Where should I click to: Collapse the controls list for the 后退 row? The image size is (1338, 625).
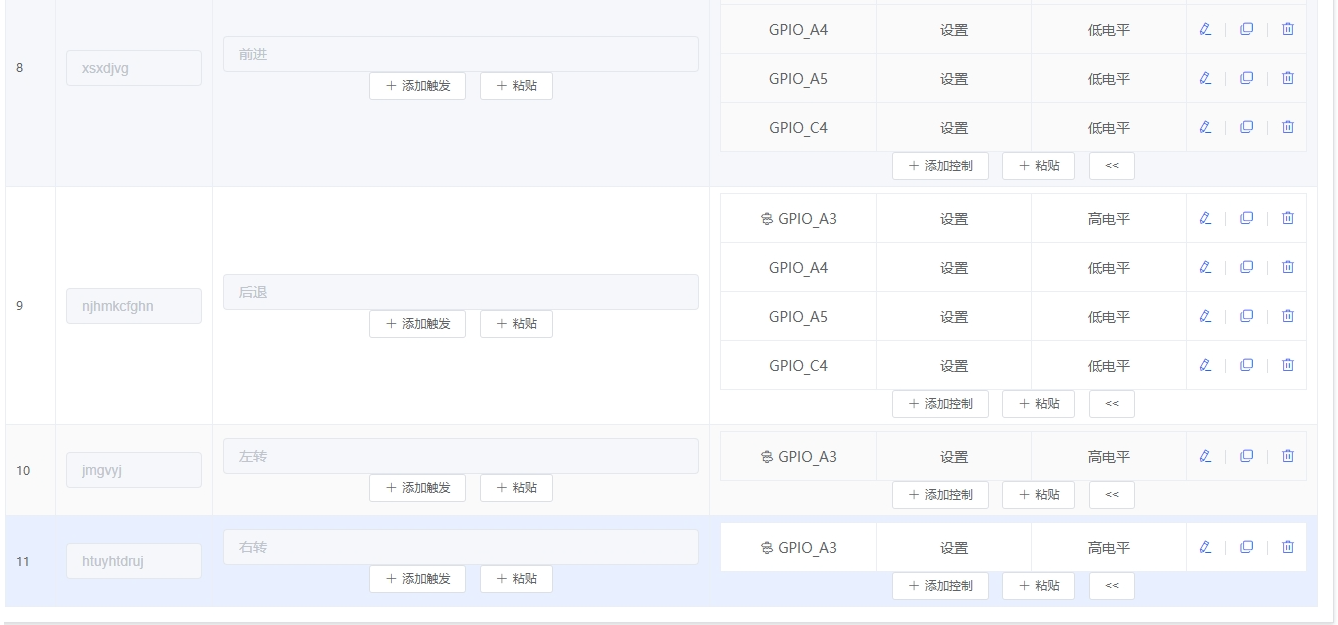pos(1112,404)
